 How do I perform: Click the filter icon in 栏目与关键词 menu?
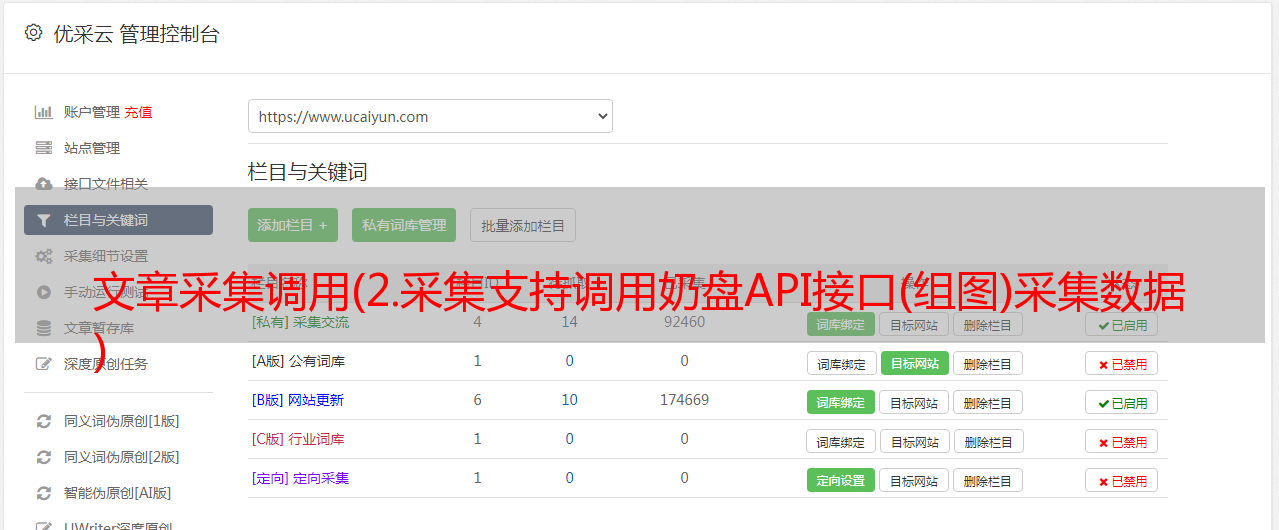tap(43, 220)
